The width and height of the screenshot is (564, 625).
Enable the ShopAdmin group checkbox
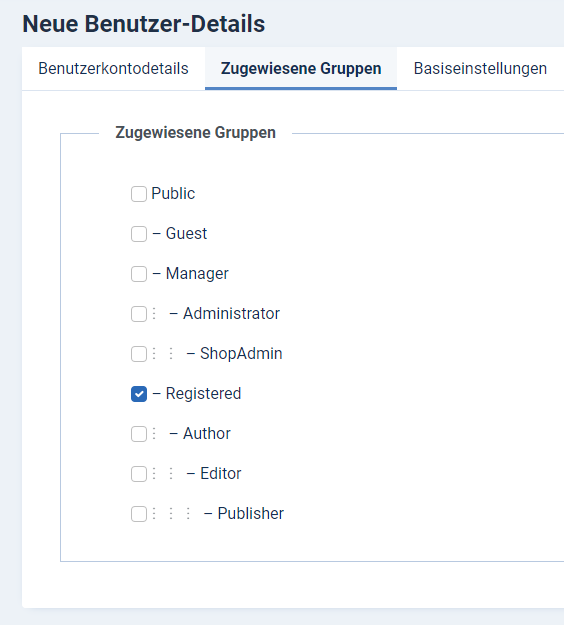pos(139,354)
